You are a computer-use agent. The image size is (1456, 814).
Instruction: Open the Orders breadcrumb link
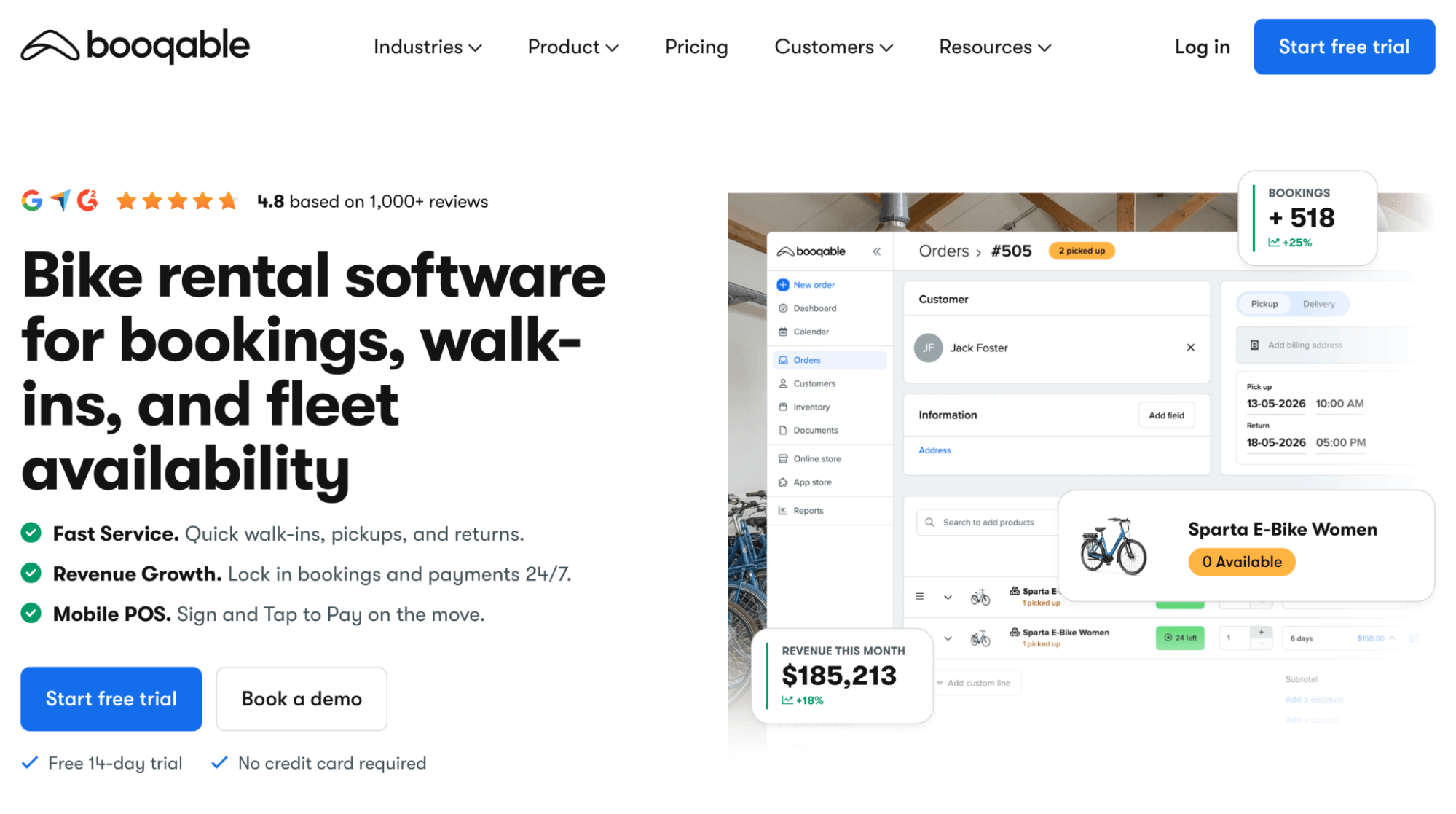[944, 251]
